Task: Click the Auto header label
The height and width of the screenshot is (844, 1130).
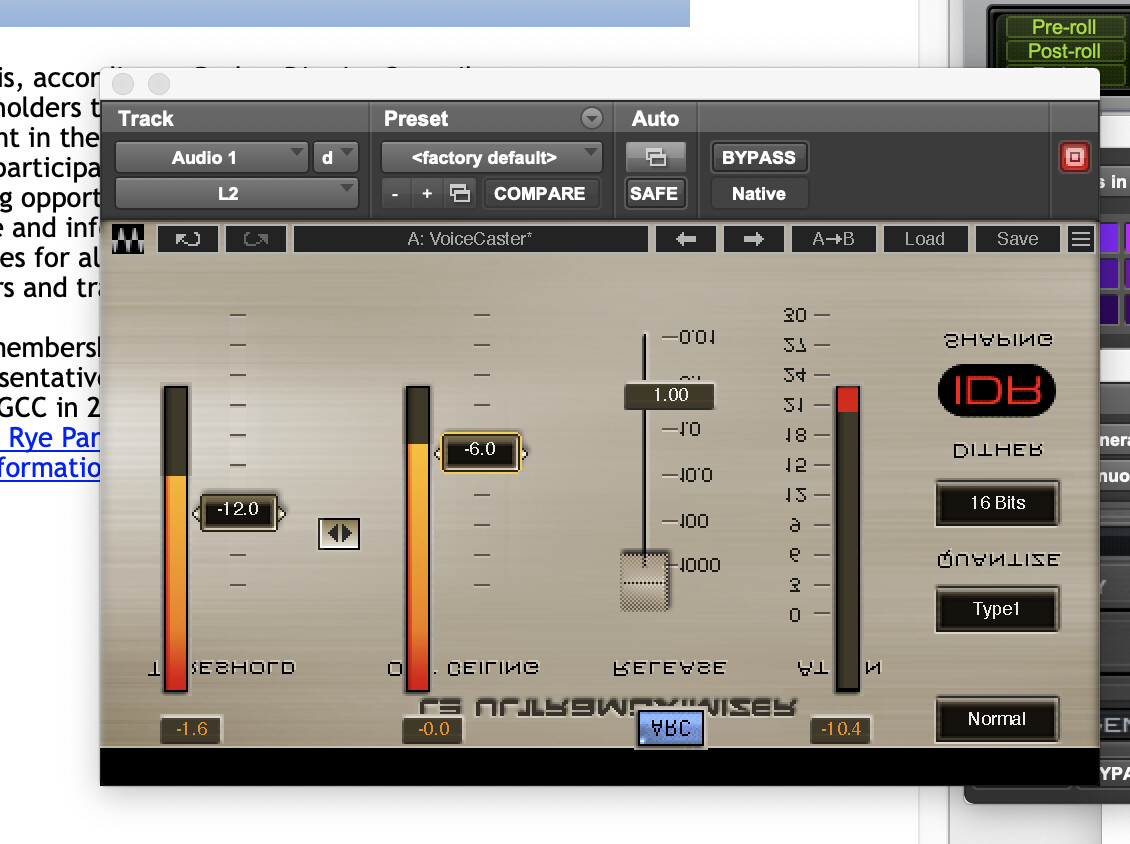Action: (x=655, y=118)
